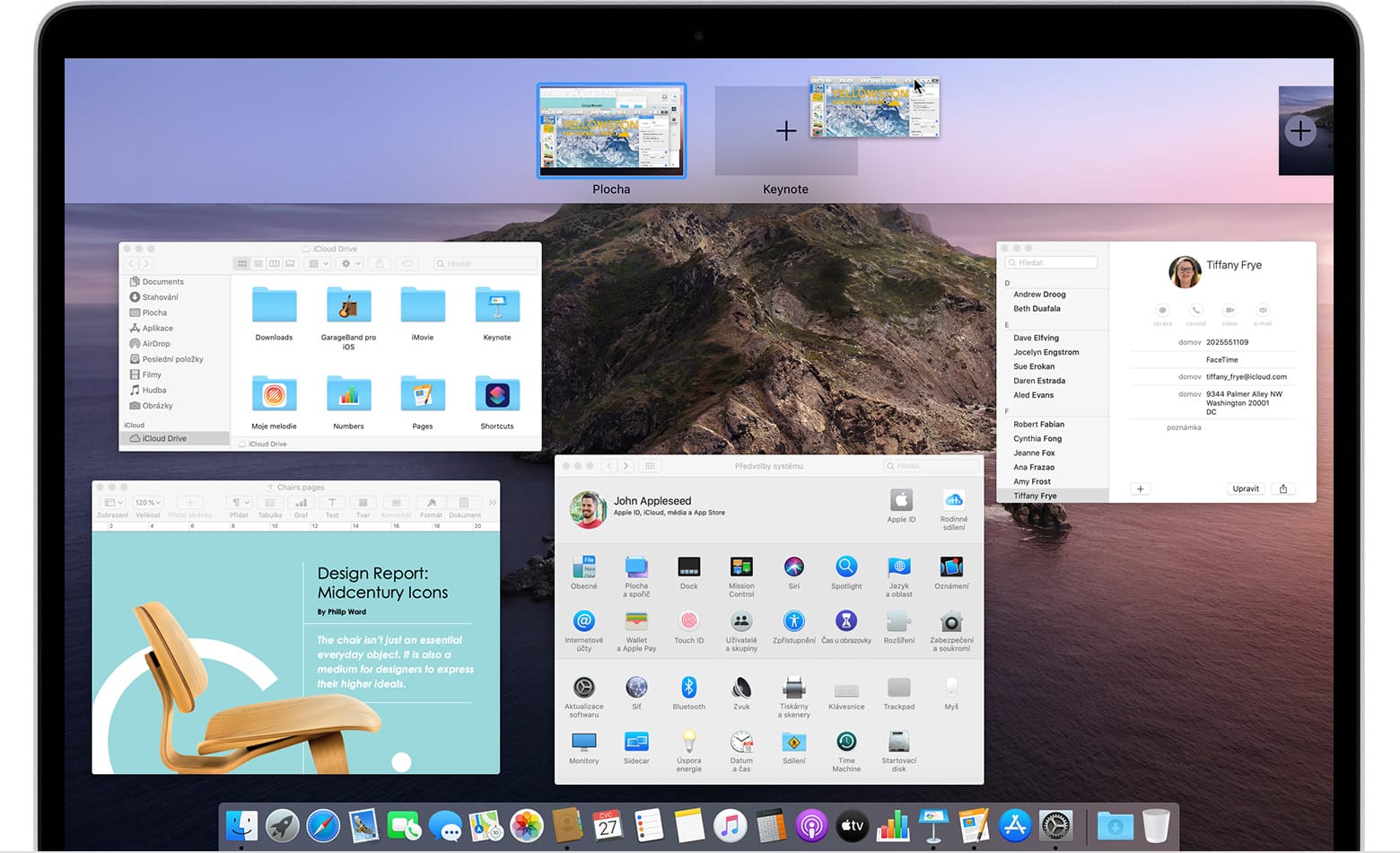The image size is (1400, 853).
Task: Add a new desktop with the plus button
Action: coord(1299,131)
